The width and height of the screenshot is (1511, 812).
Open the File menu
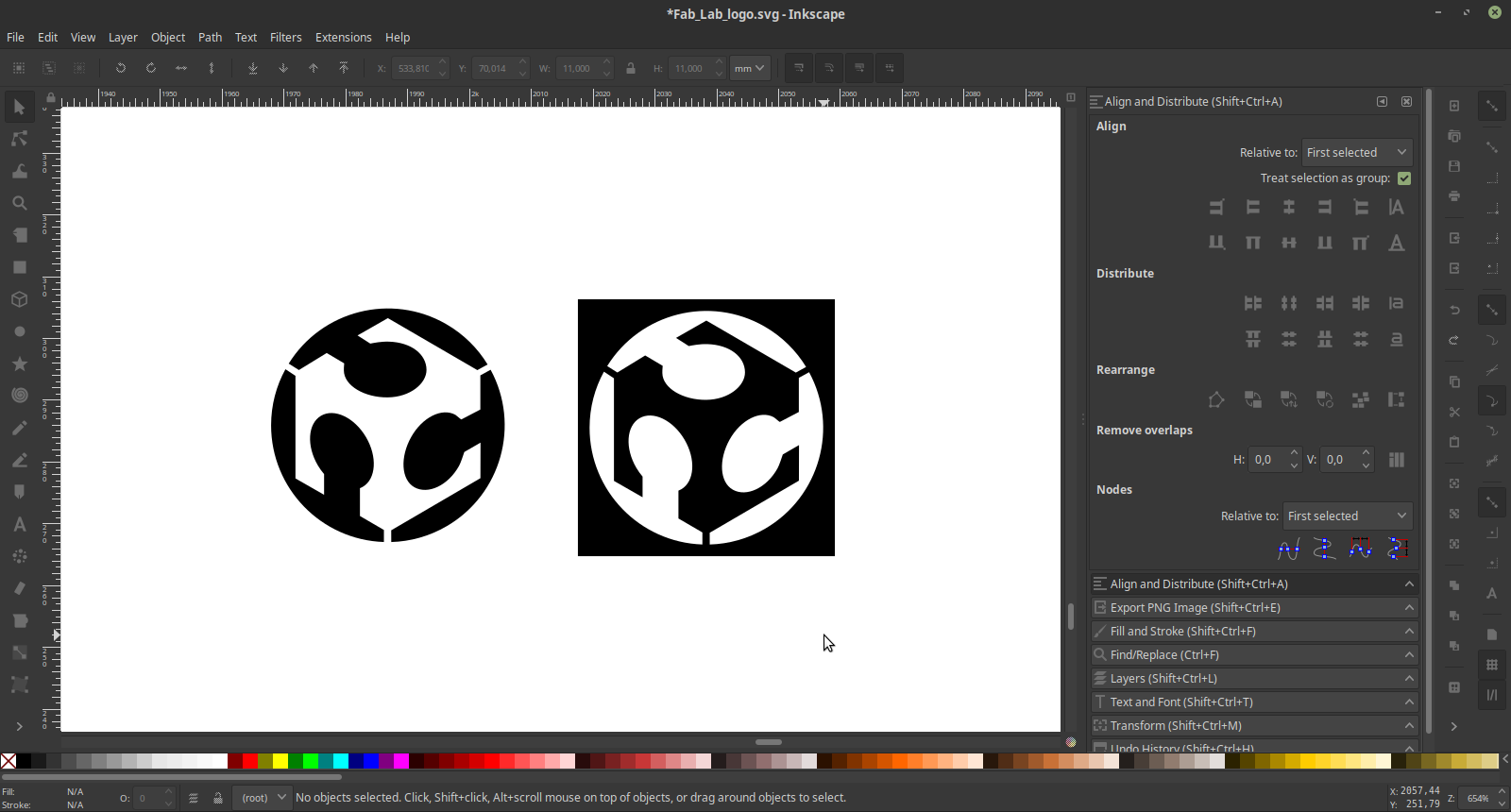(15, 37)
